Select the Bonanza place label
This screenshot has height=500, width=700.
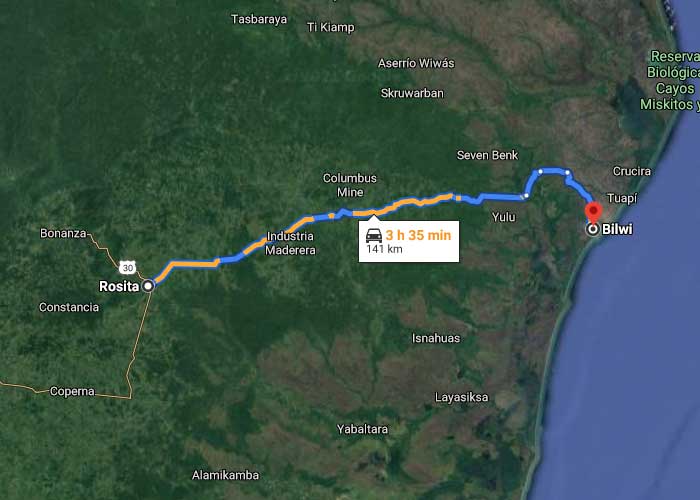tap(63, 233)
